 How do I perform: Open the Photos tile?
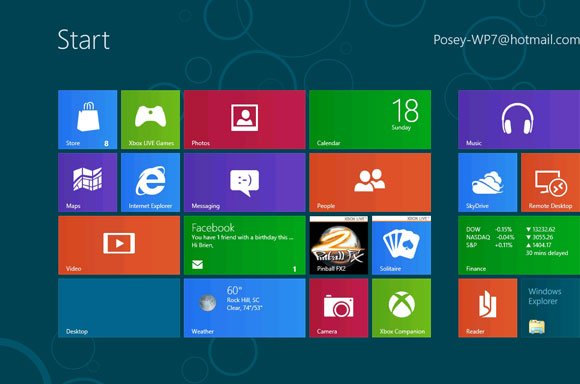click(x=245, y=119)
